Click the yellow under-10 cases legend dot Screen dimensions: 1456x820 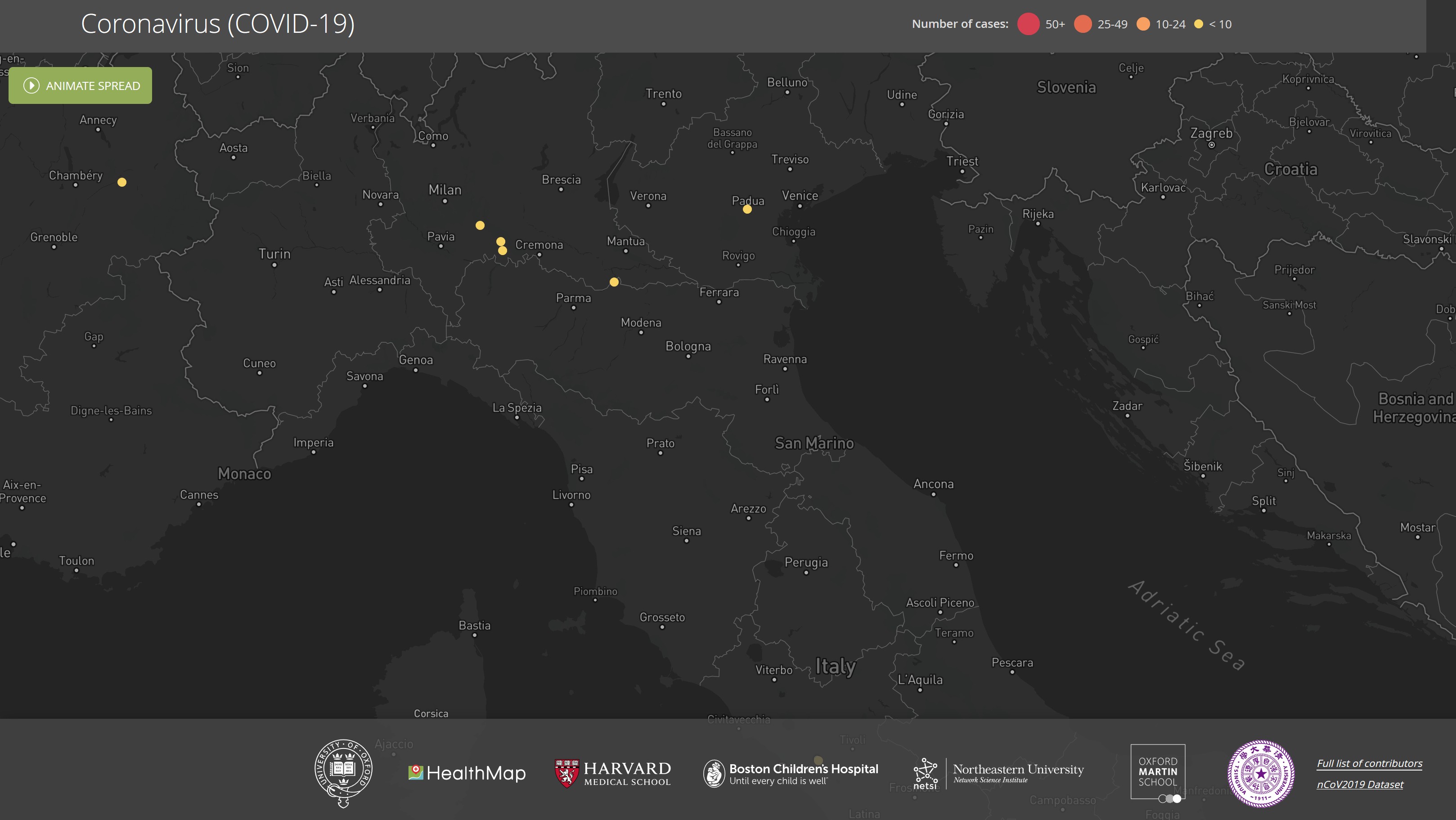1198,24
